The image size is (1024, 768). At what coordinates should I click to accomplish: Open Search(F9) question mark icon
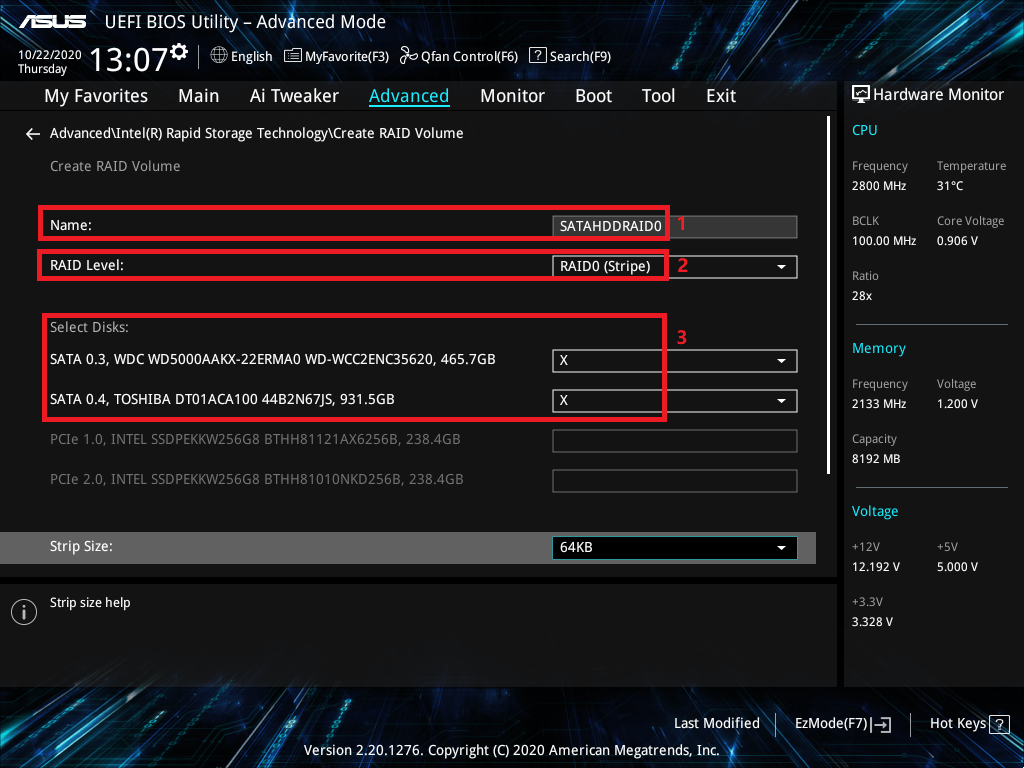537,56
